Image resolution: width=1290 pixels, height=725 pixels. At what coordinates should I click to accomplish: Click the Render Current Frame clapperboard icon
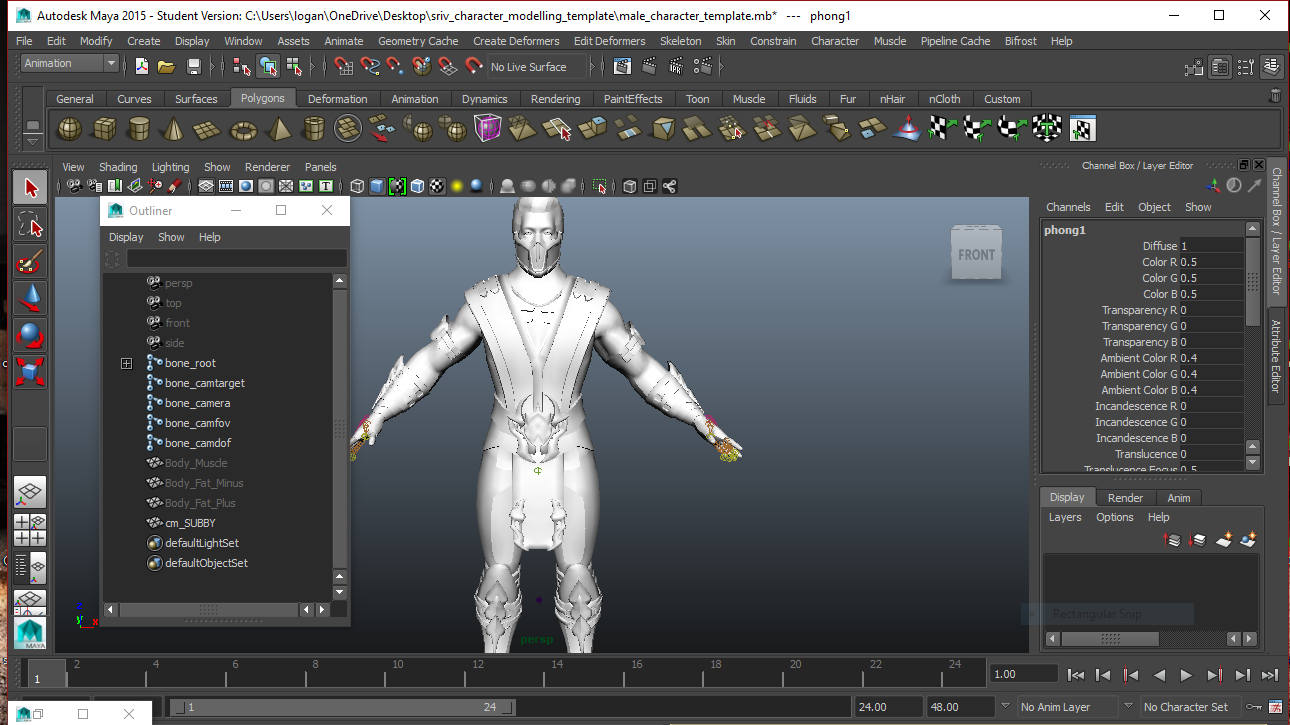[650, 67]
